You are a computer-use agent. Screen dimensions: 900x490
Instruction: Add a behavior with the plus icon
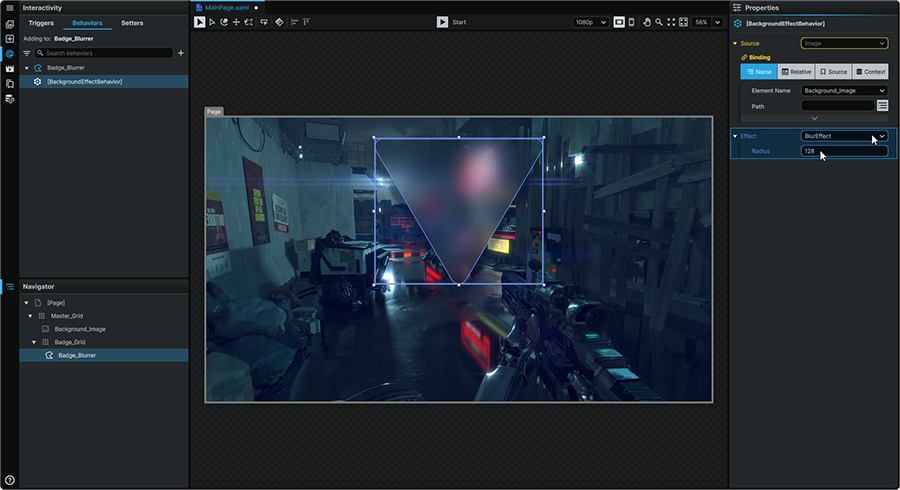(x=181, y=53)
